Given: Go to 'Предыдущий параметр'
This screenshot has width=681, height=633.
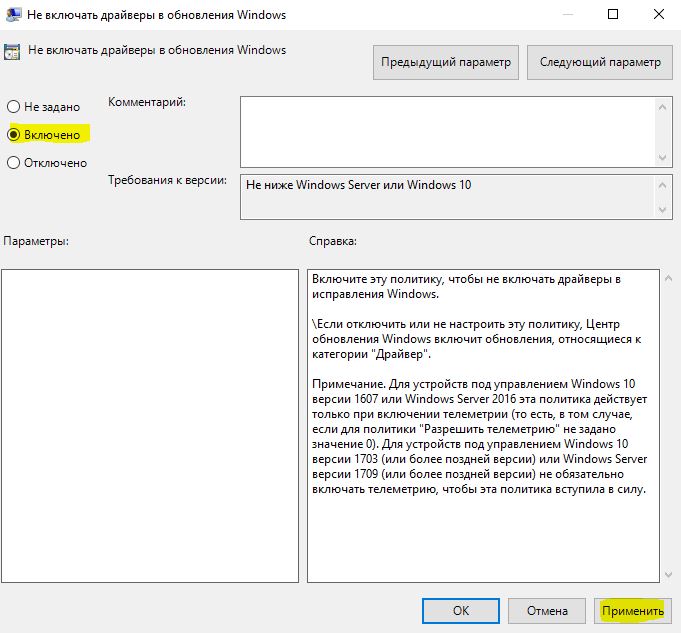Looking at the screenshot, I should [x=446, y=63].
